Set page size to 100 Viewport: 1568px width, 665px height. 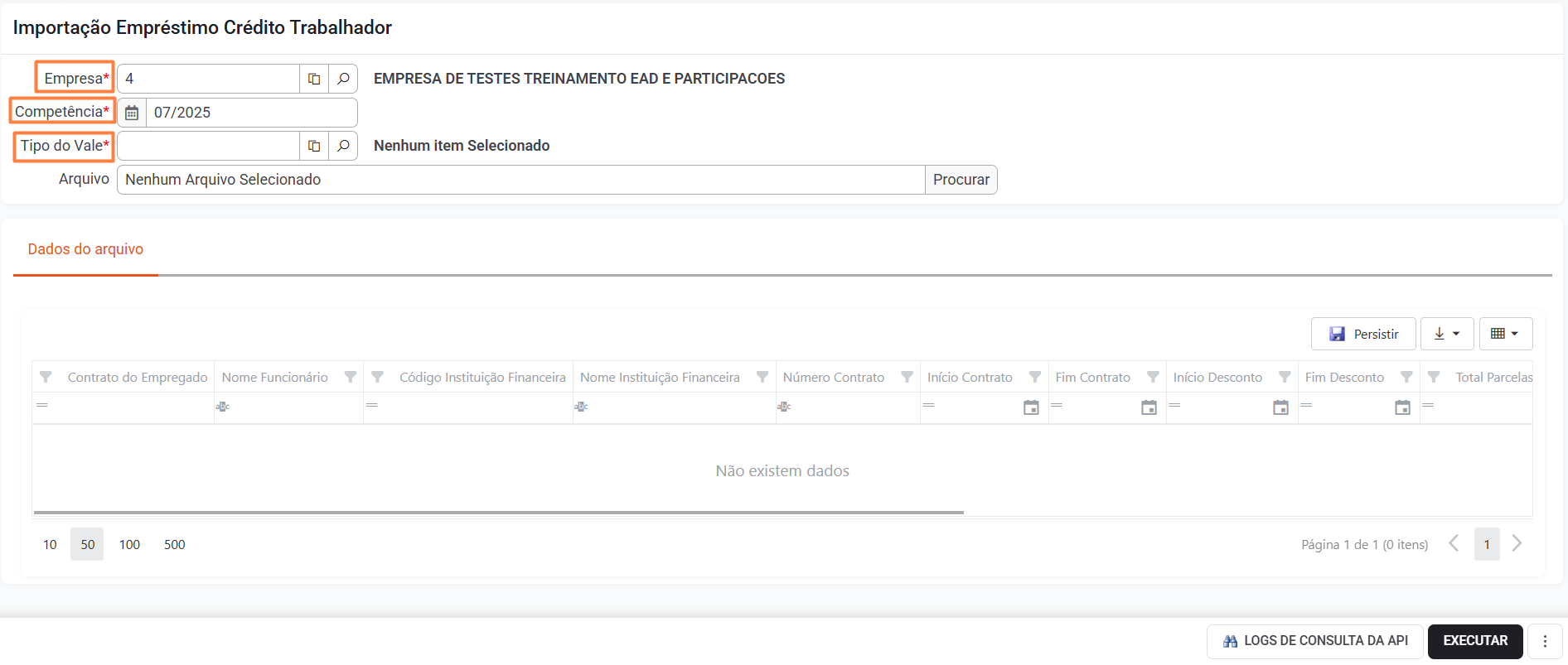[x=129, y=544]
